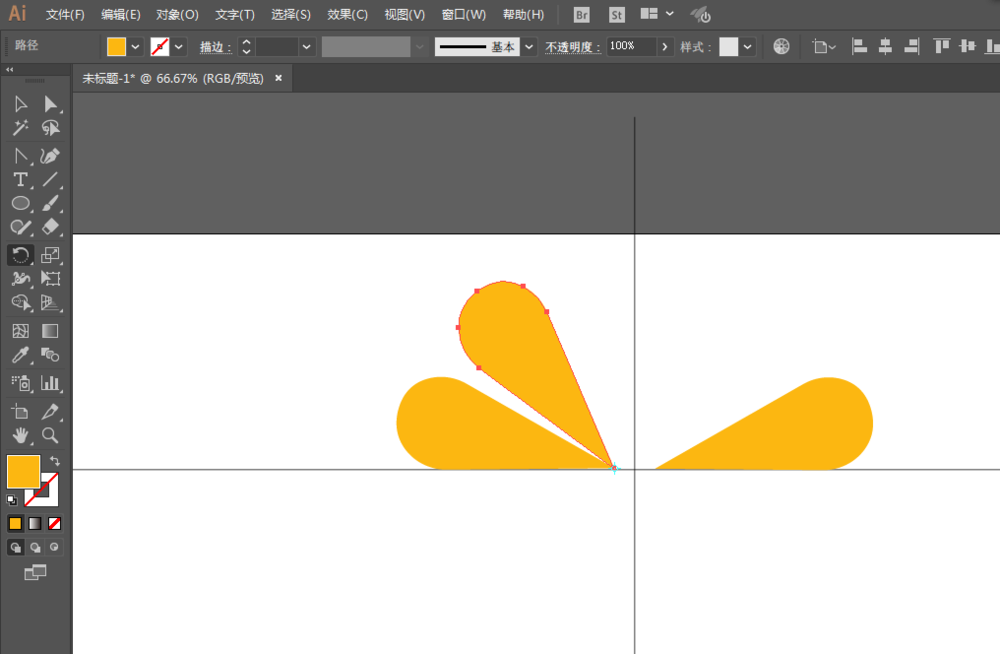The height and width of the screenshot is (654, 1000).
Task: Reset default fill and stroke
Action: point(12,500)
